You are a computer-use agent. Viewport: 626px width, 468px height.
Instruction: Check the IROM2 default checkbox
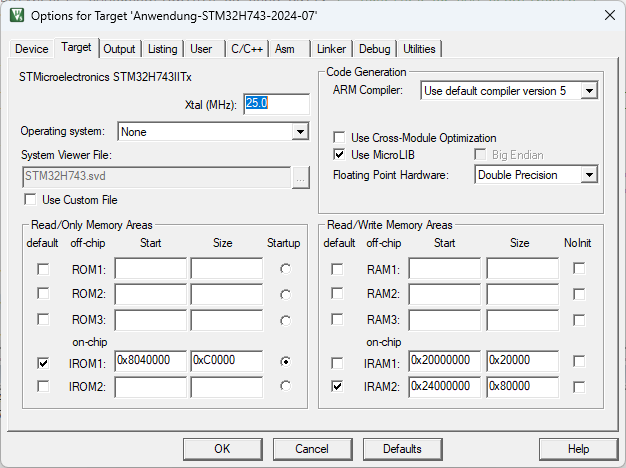(x=43, y=386)
